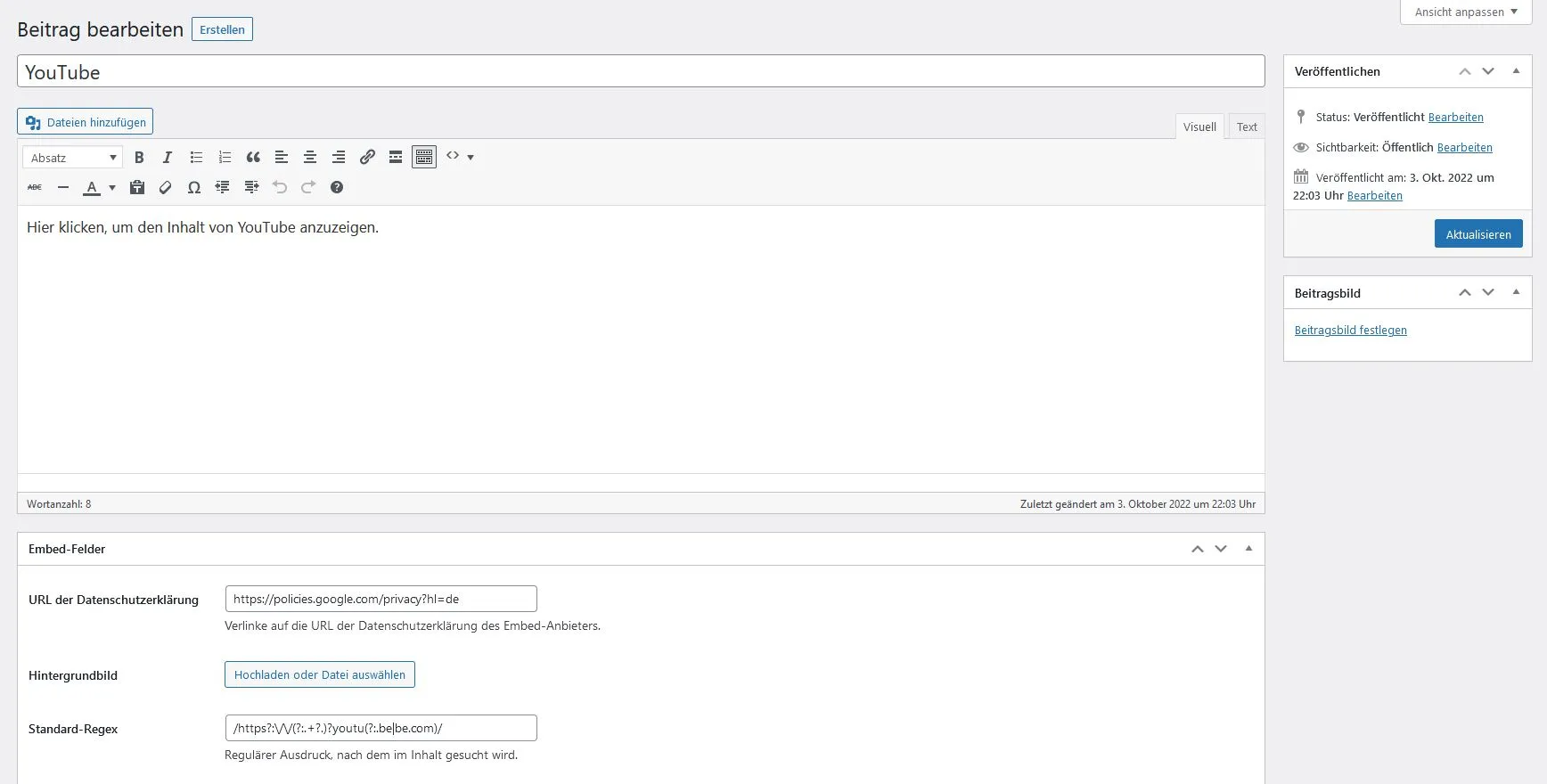Click the Standard-Regex input field
The height and width of the screenshot is (784, 1547).
click(x=381, y=728)
